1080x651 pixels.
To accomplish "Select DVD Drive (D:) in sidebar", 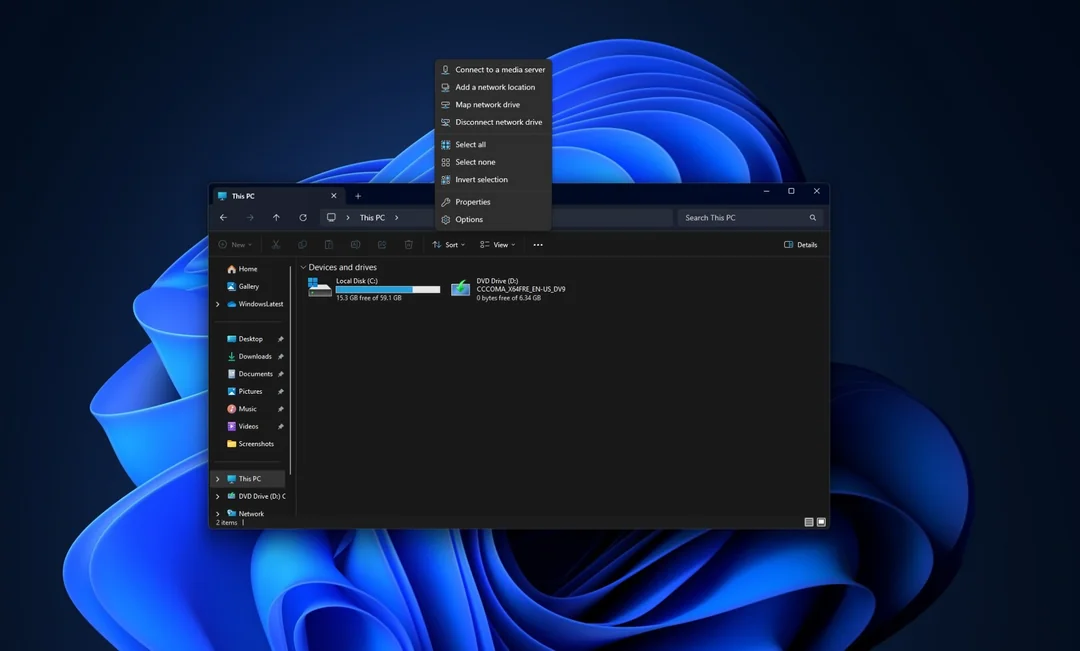I will point(255,496).
